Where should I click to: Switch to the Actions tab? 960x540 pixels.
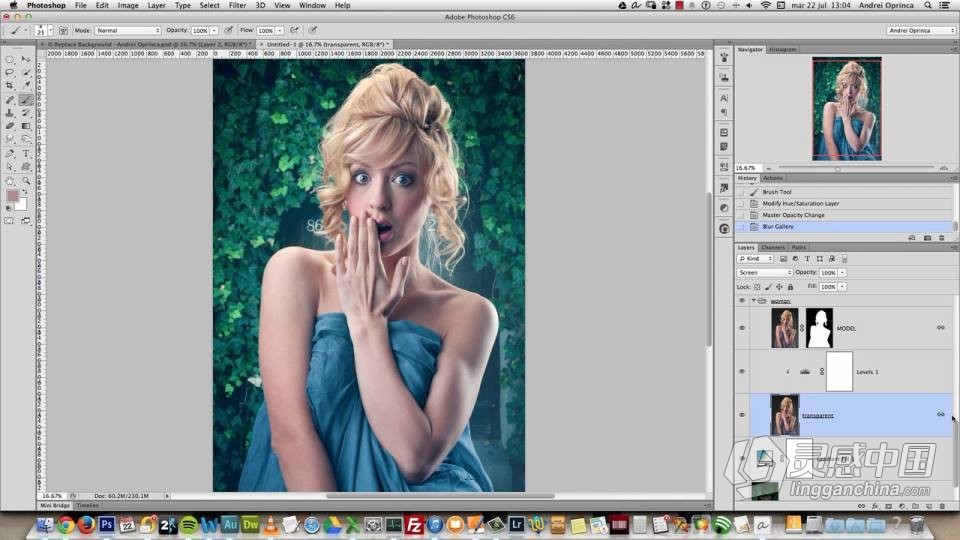click(773, 178)
